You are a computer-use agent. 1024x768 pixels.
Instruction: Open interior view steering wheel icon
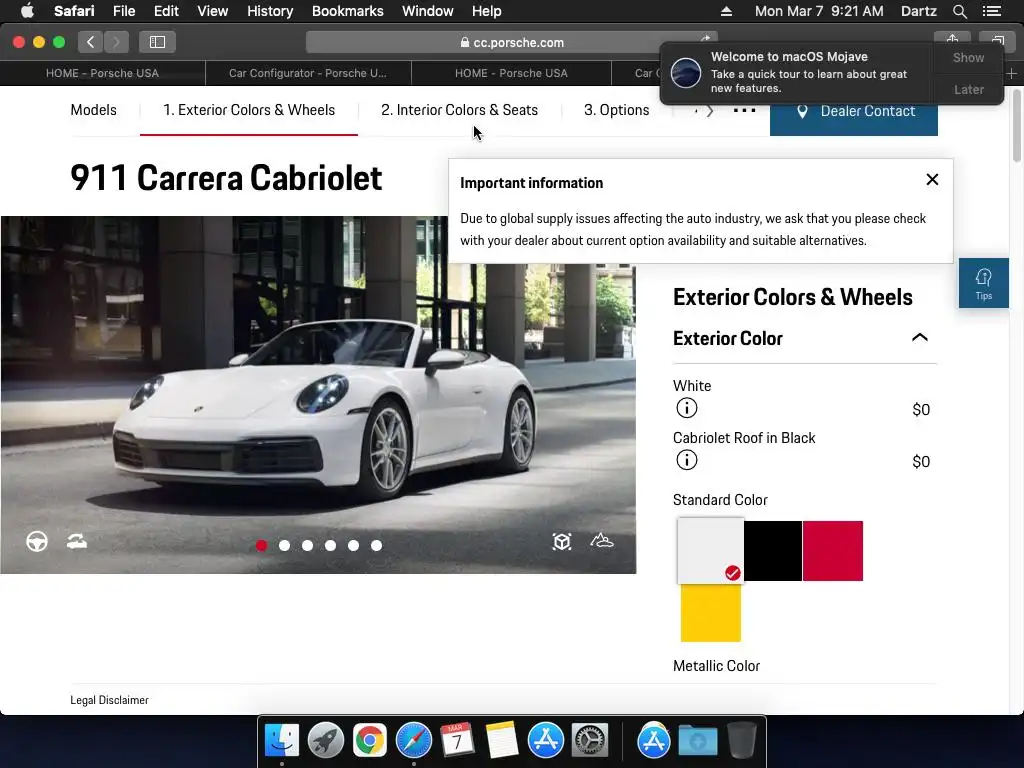pos(37,541)
